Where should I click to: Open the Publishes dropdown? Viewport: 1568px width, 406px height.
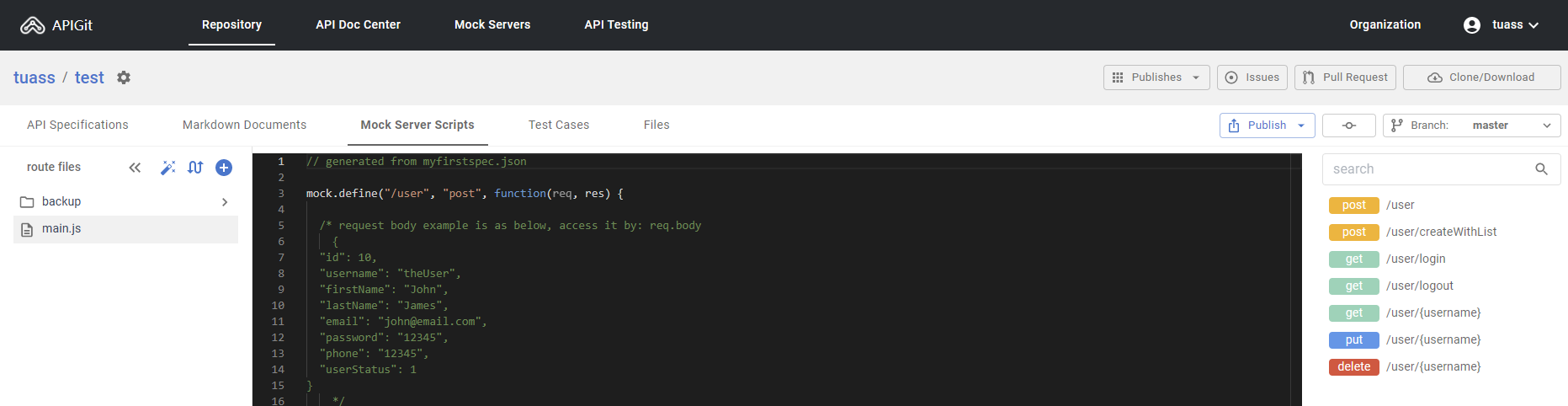pos(1156,77)
